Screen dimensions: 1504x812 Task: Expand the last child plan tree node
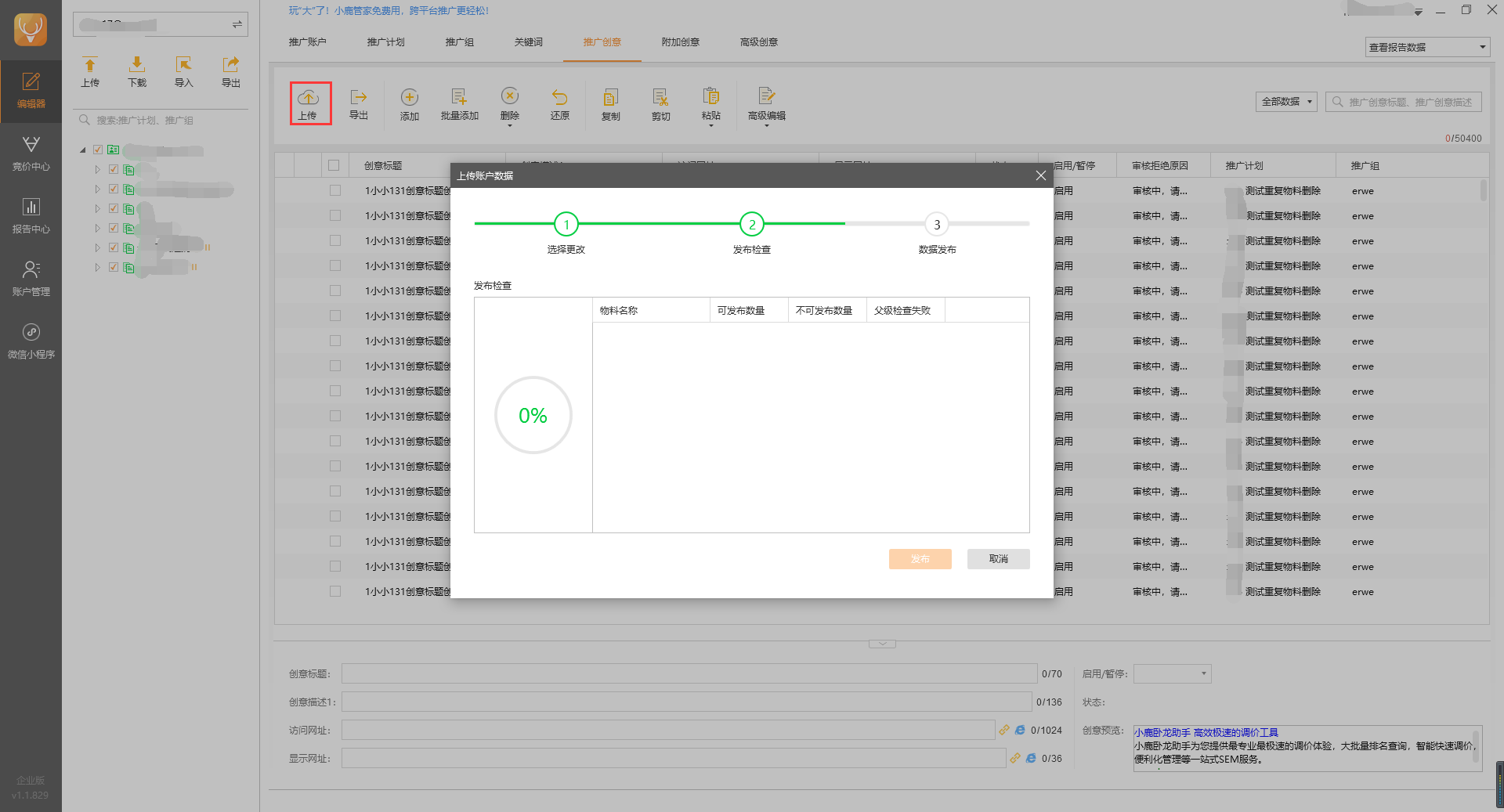pyautogui.click(x=98, y=267)
